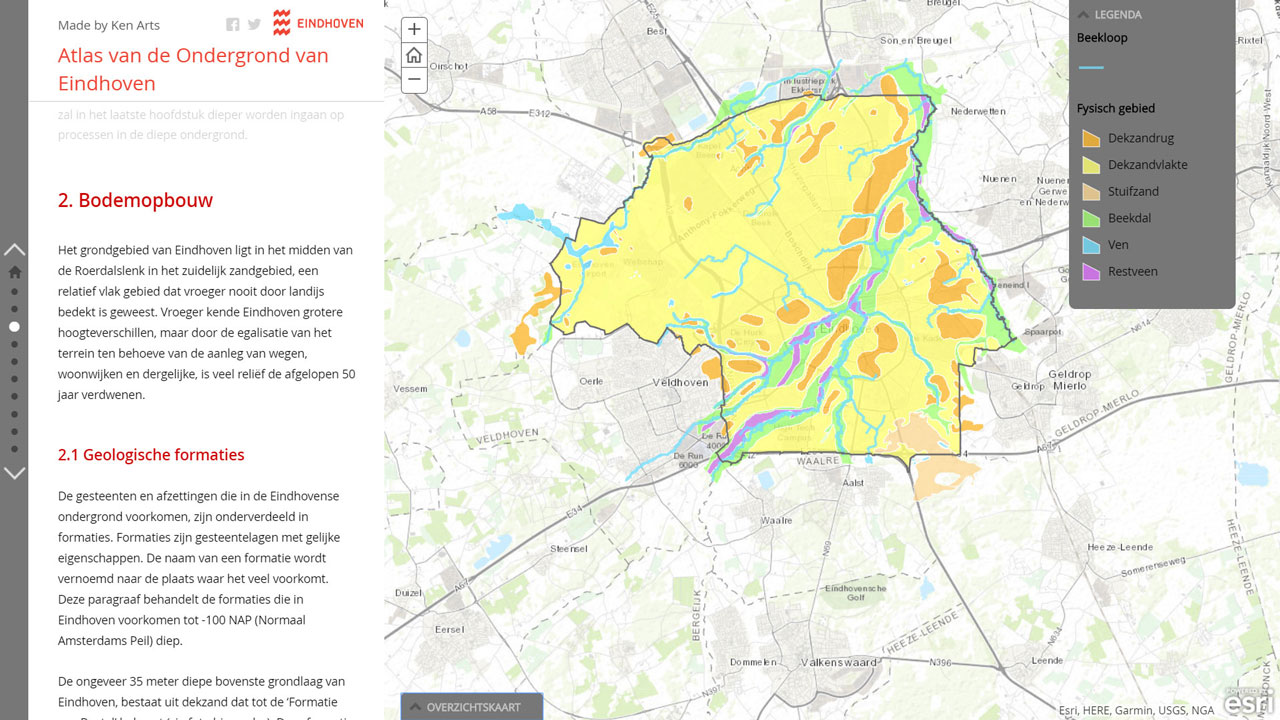Screen dimensions: 1280x720
Task: Click the Beekdal legend entry
Action: pyautogui.click(x=1129, y=218)
